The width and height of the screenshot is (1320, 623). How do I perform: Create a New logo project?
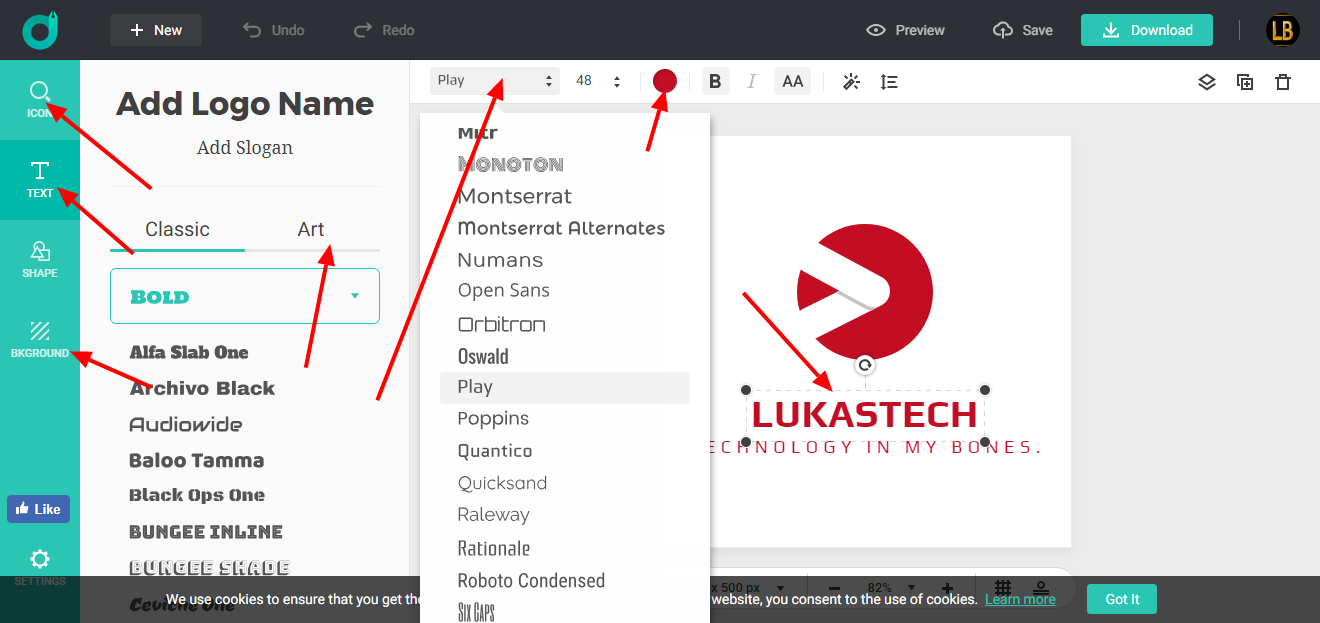(x=156, y=30)
